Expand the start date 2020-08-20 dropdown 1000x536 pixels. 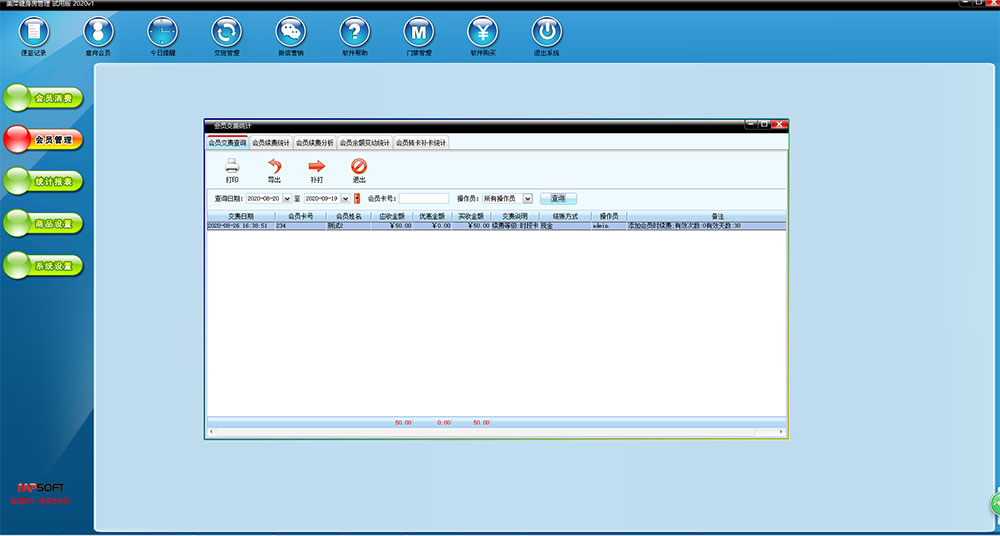point(285,199)
